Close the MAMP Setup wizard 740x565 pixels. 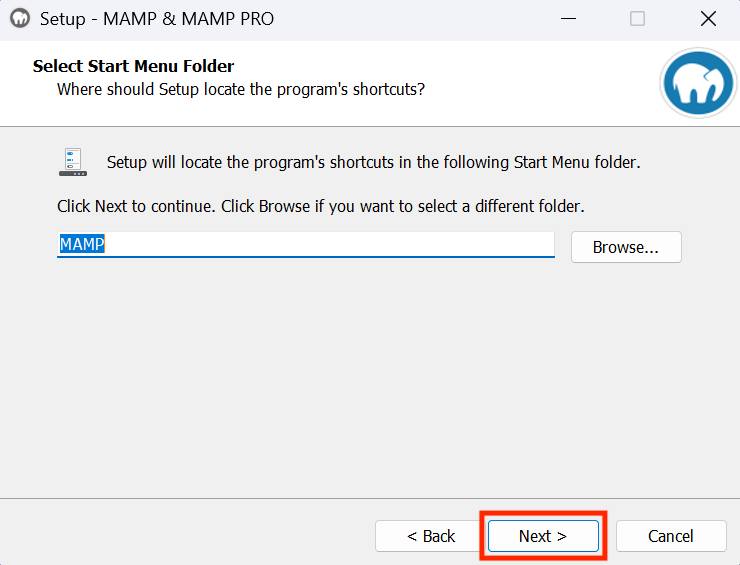pyautogui.click(x=708, y=19)
